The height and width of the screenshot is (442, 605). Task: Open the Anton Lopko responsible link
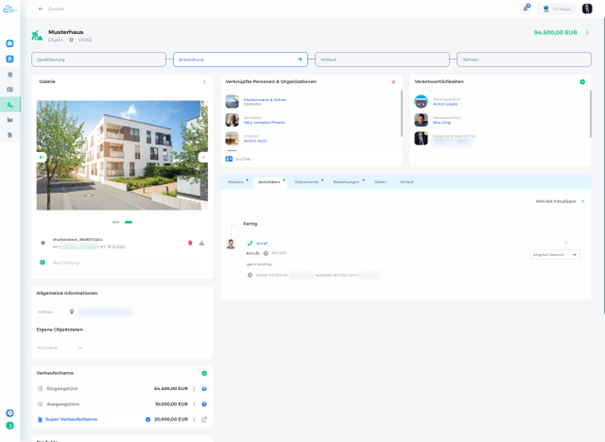click(445, 104)
